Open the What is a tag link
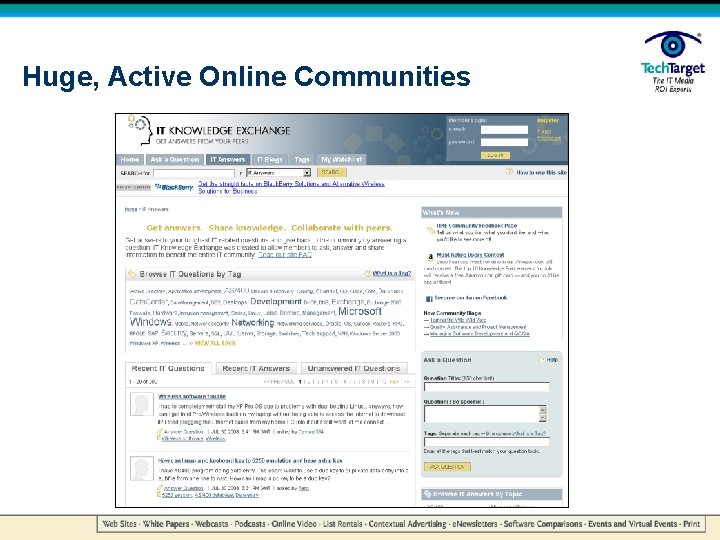Image resolution: width=720 pixels, height=540 pixels. (x=392, y=273)
